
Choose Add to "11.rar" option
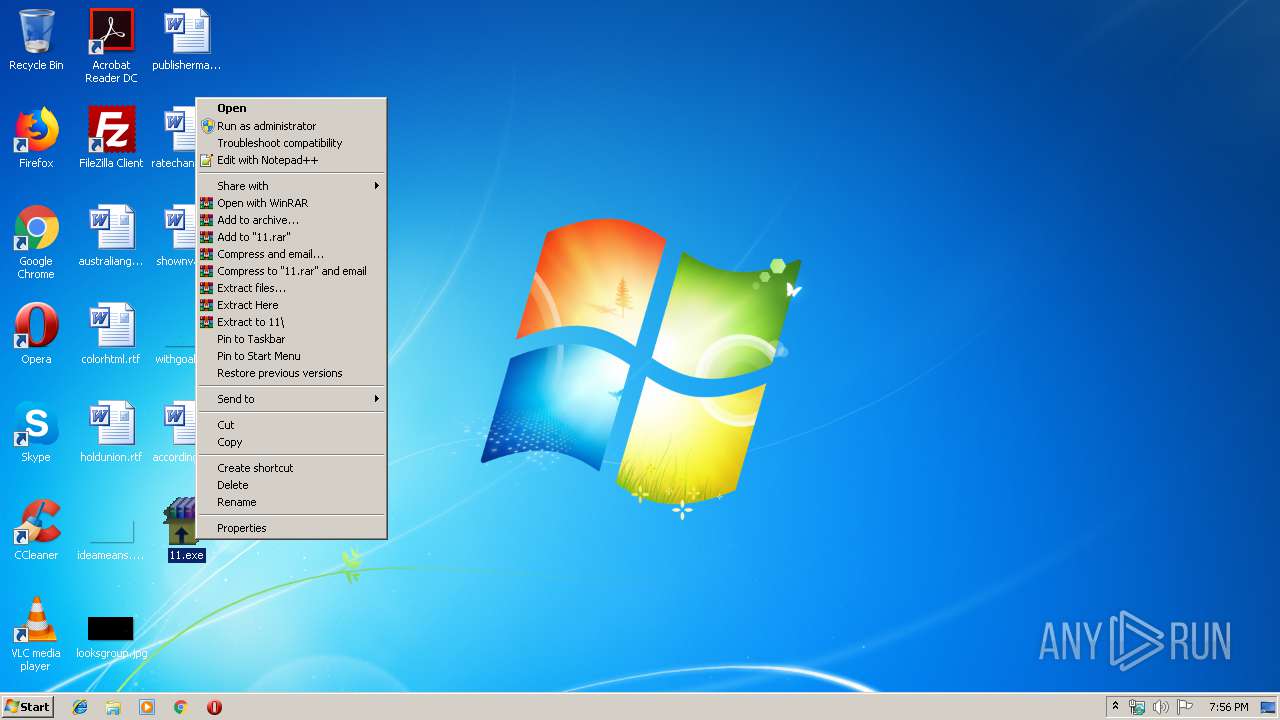(291, 237)
